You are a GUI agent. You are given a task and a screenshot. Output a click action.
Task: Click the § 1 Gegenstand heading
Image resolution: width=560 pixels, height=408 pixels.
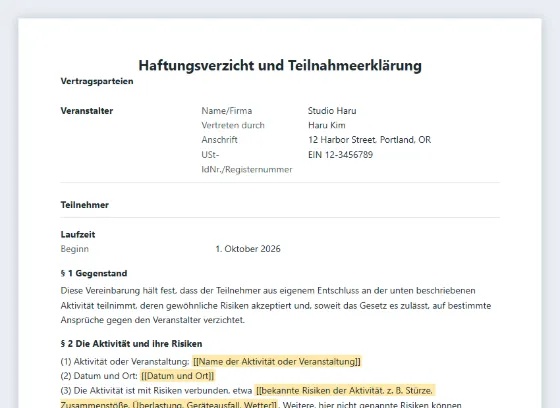[94, 273]
